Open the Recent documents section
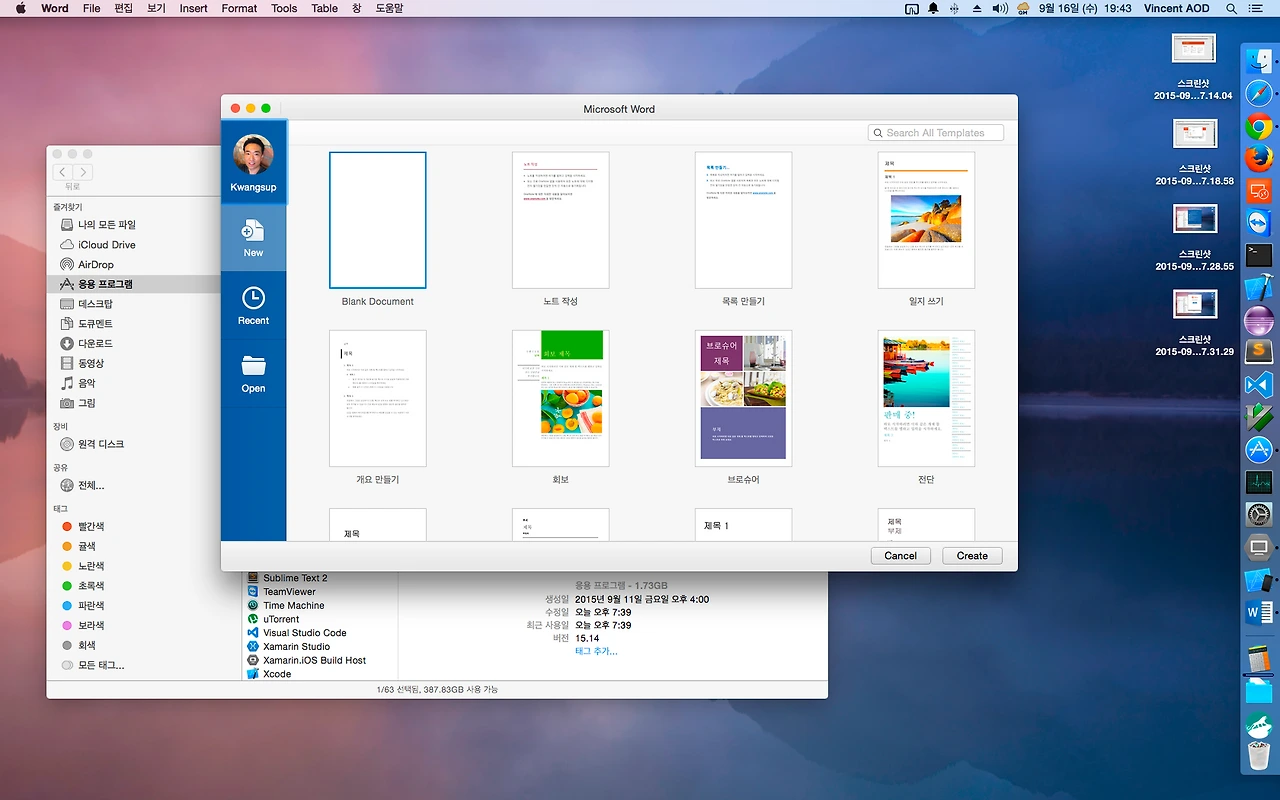Screen dimensions: 1280x800 [x=253, y=306]
